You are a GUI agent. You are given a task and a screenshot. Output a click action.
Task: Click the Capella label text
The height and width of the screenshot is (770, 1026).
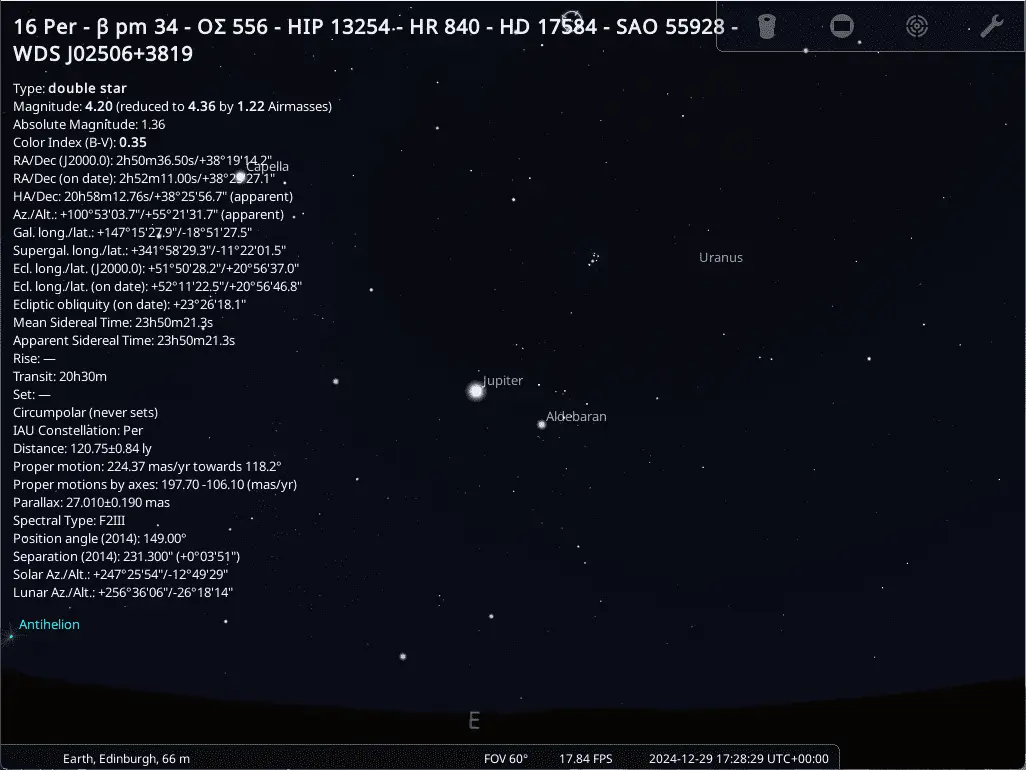(267, 166)
